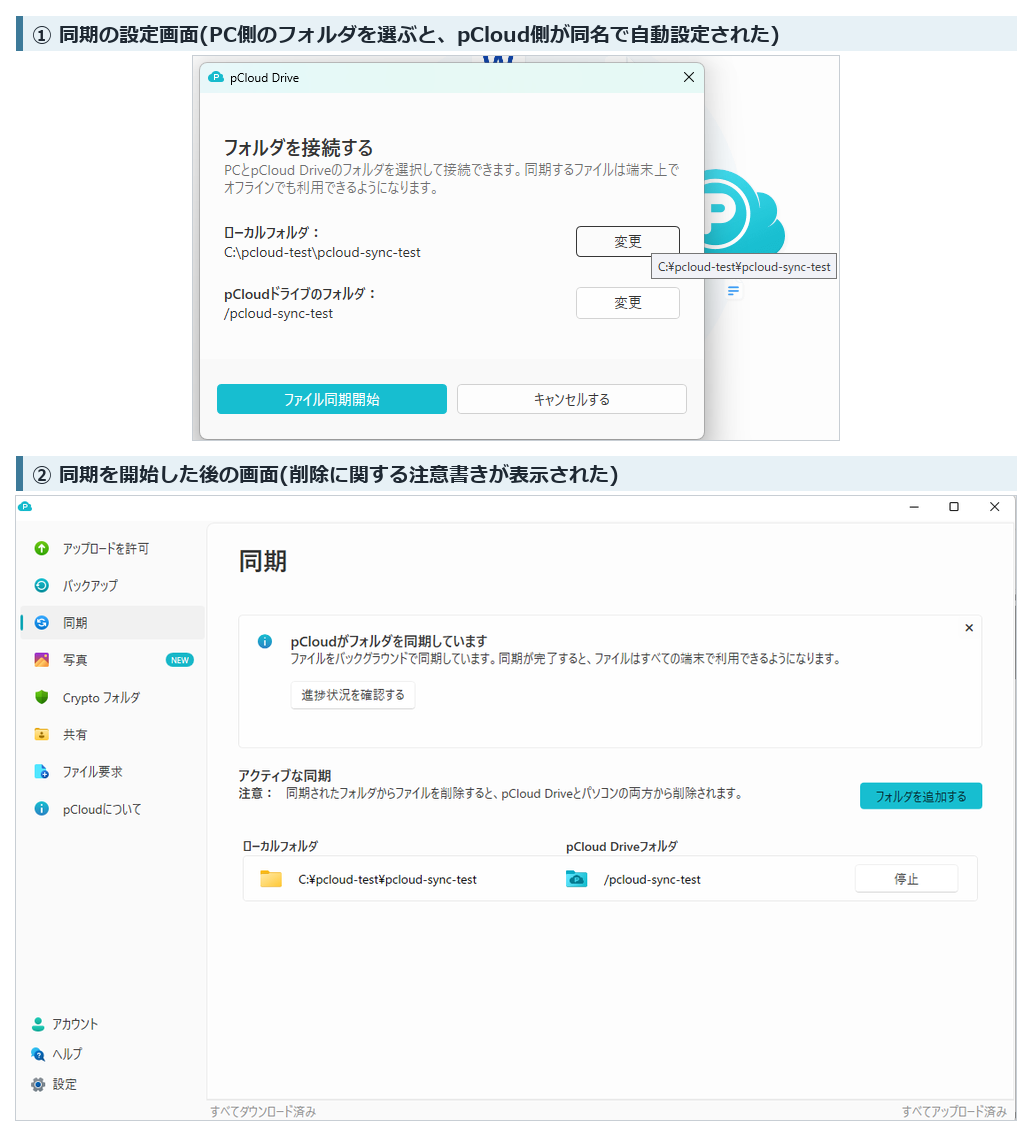Click the help icon beside ヘルプ
The width and height of the screenshot is (1032, 1136).
(x=38, y=1054)
